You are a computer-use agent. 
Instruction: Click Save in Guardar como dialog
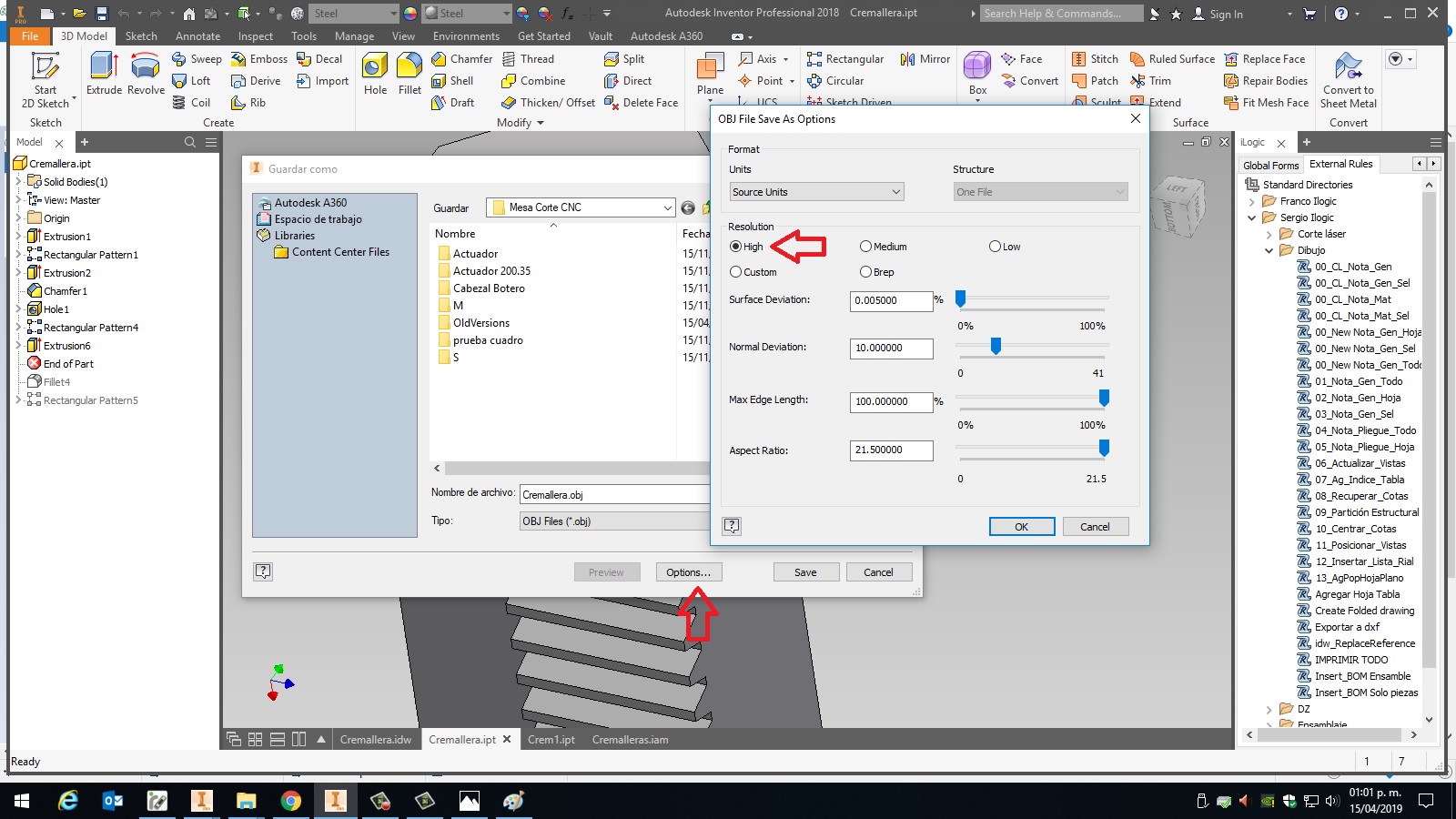pos(805,572)
